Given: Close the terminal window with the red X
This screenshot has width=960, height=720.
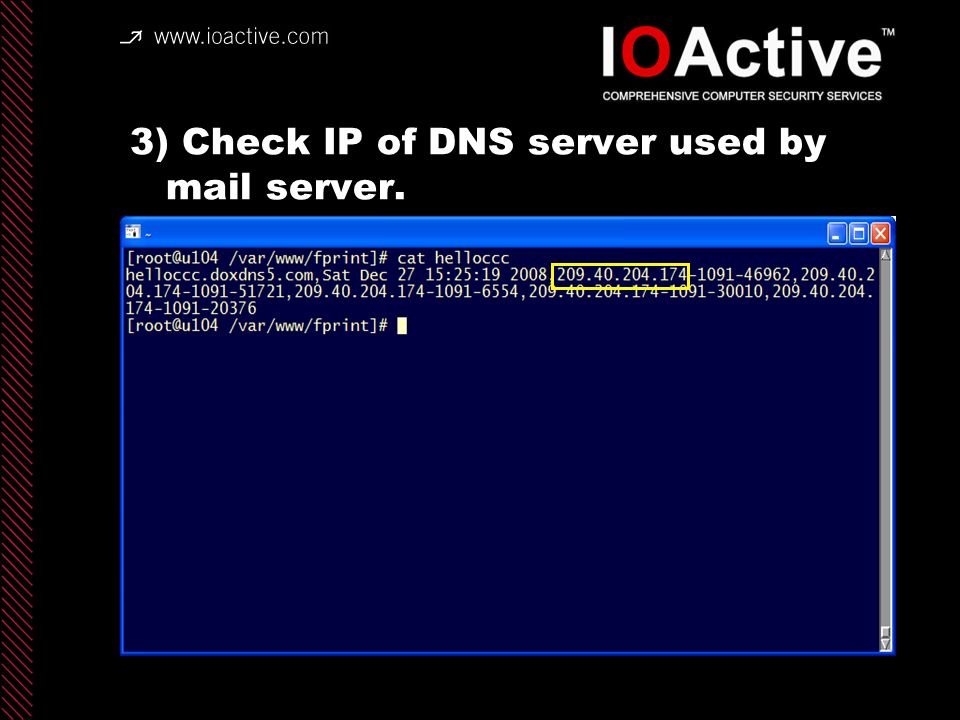Looking at the screenshot, I should point(880,233).
